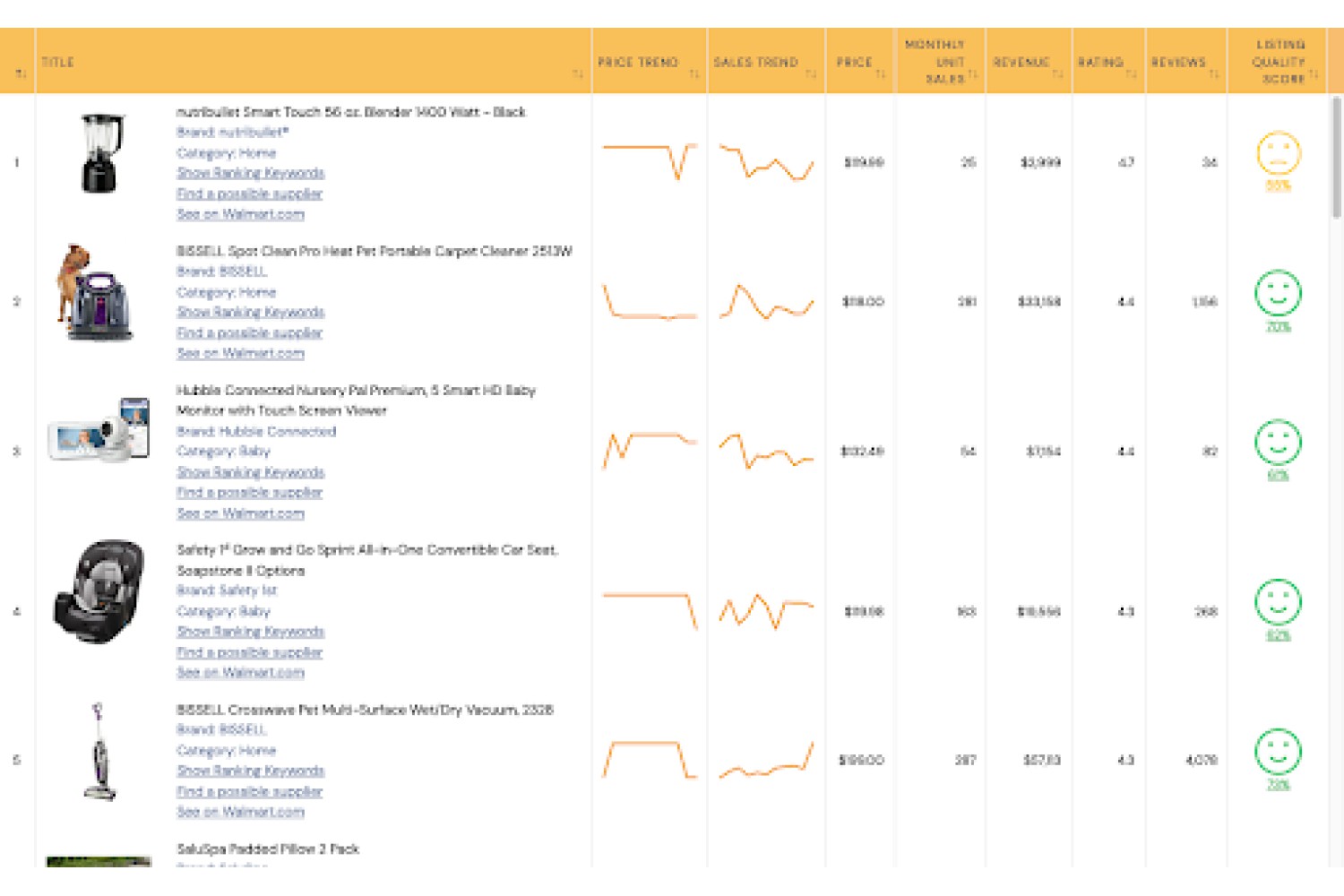
Task: Click the Safety 1st car seat sales trend chart
Action: (766, 611)
